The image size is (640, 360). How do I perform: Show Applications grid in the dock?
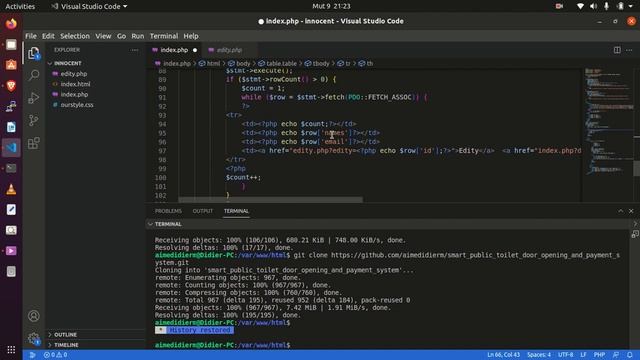point(11,349)
